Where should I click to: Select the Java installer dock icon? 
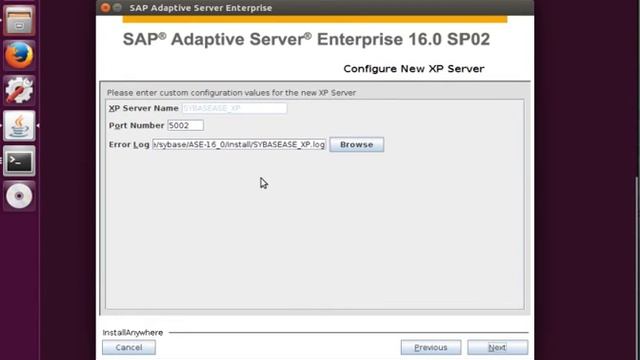click(x=19, y=125)
